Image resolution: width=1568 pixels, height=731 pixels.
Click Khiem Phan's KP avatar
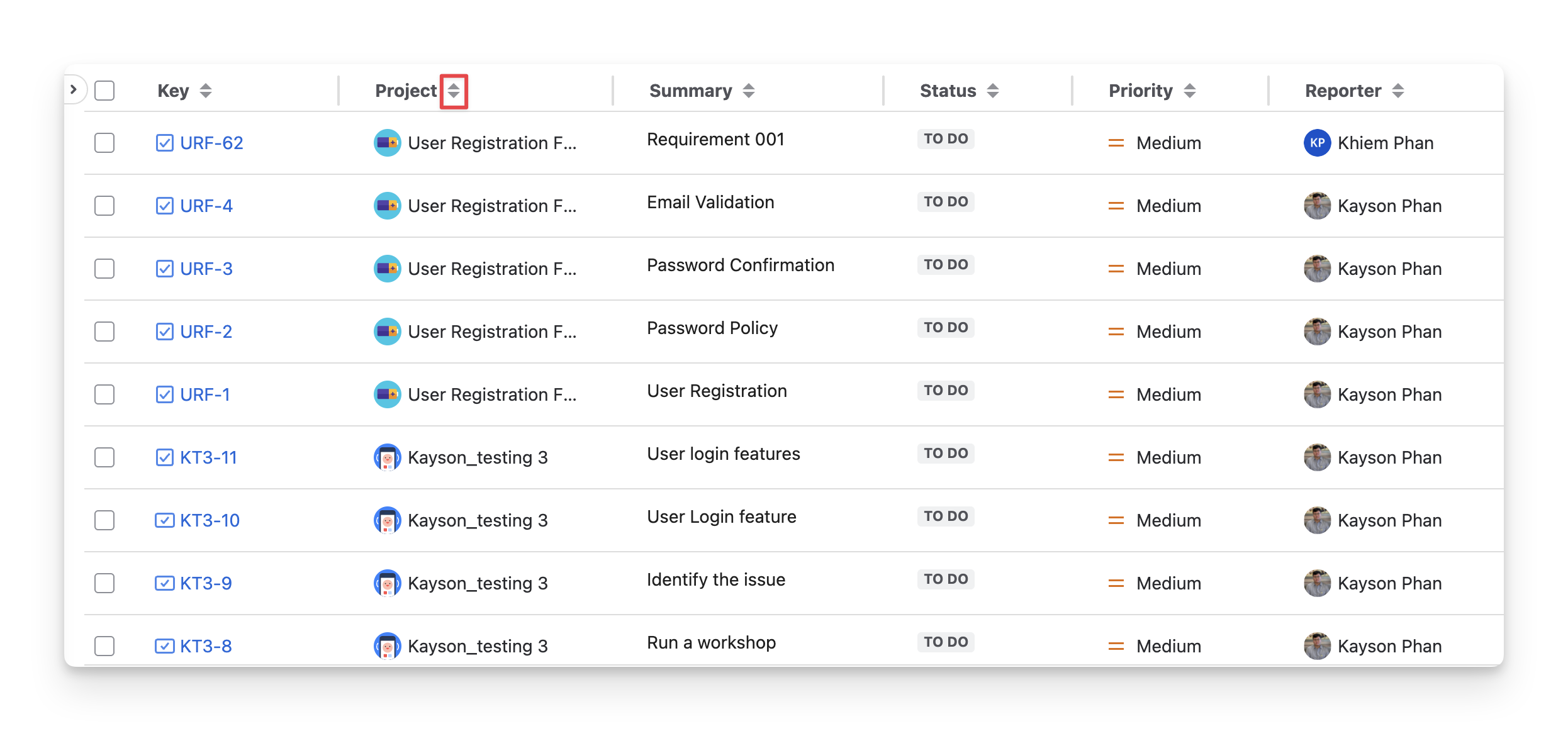click(1317, 143)
